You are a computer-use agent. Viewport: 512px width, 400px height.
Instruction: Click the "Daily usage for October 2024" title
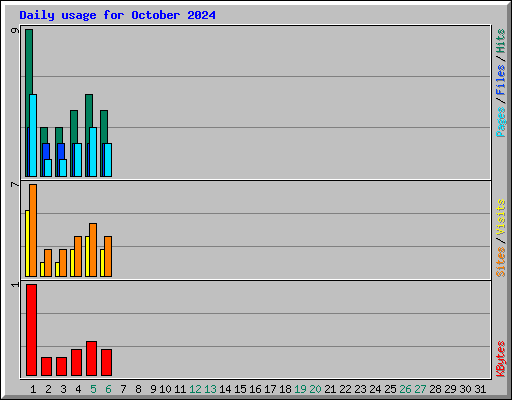click(117, 15)
